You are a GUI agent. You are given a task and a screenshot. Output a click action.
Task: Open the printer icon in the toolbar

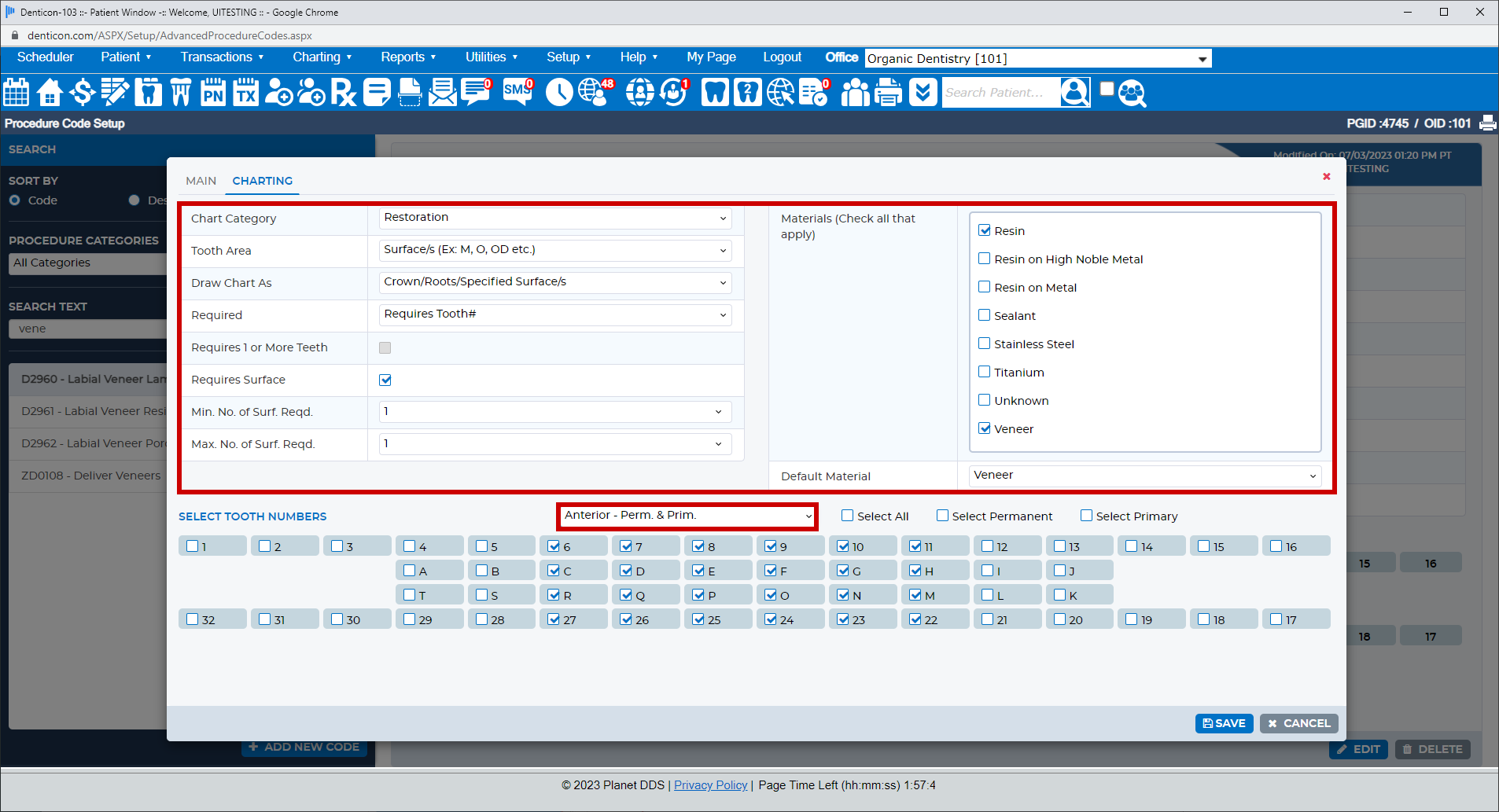pyautogui.click(x=888, y=92)
